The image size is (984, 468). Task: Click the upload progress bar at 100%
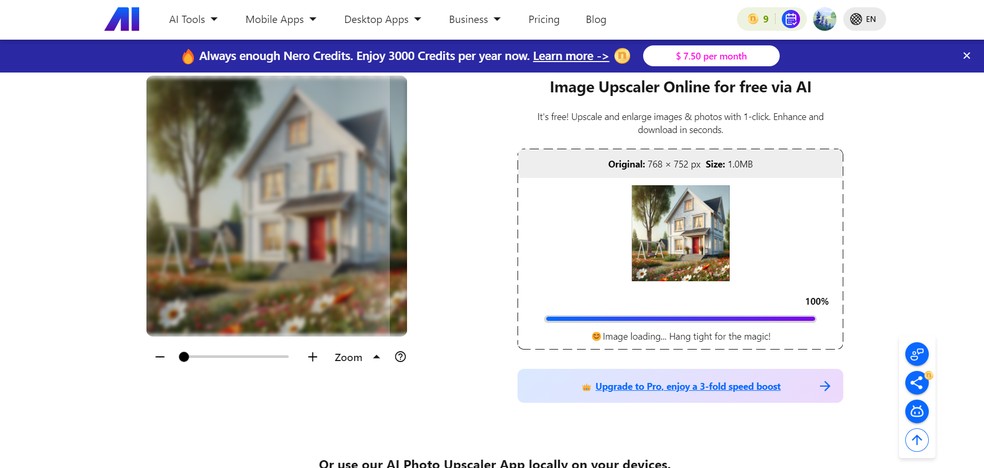pos(680,319)
